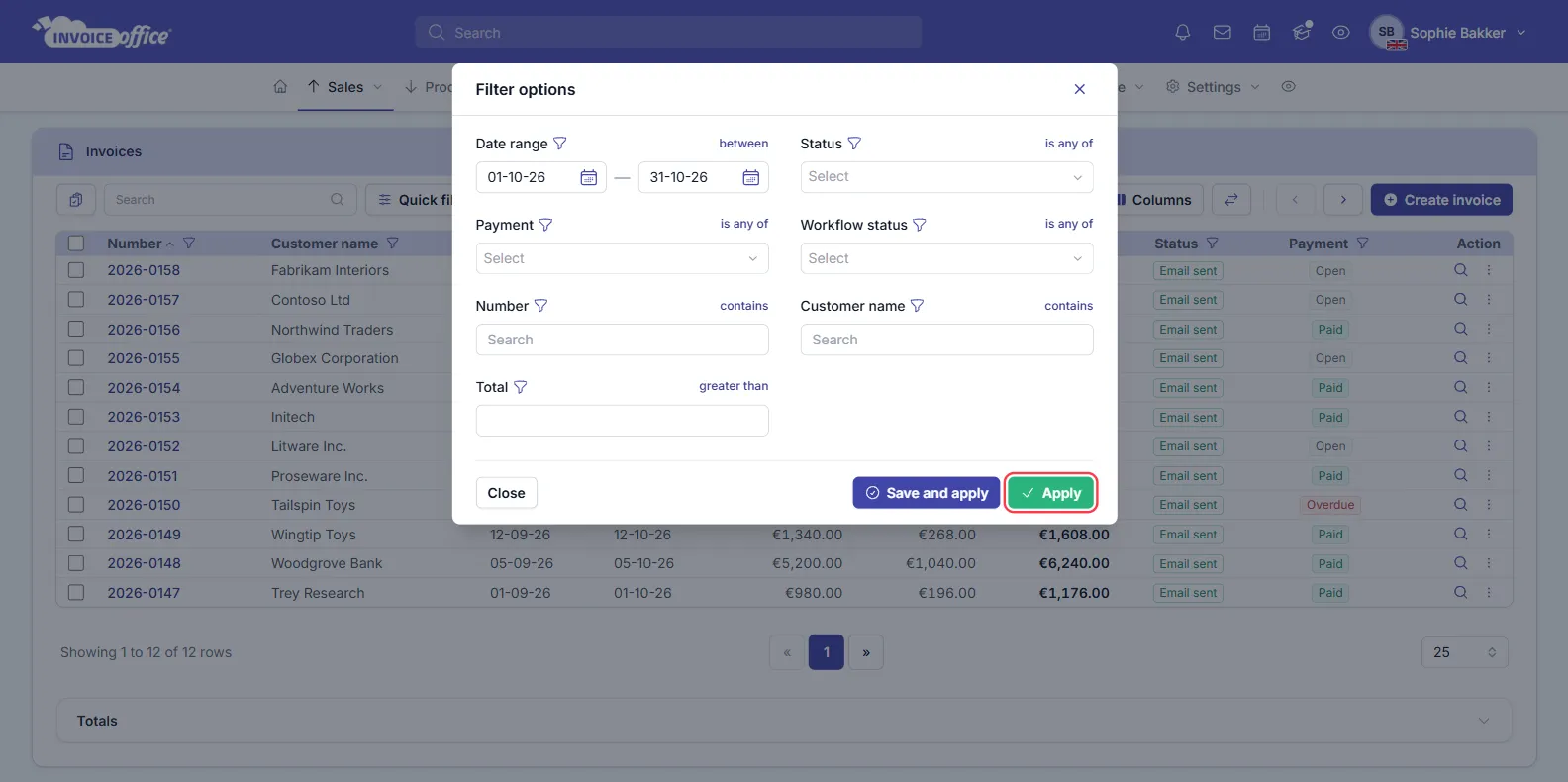The height and width of the screenshot is (782, 1568).
Task: Click the filter icon next to Customer name in dialog
Action: tap(917, 306)
